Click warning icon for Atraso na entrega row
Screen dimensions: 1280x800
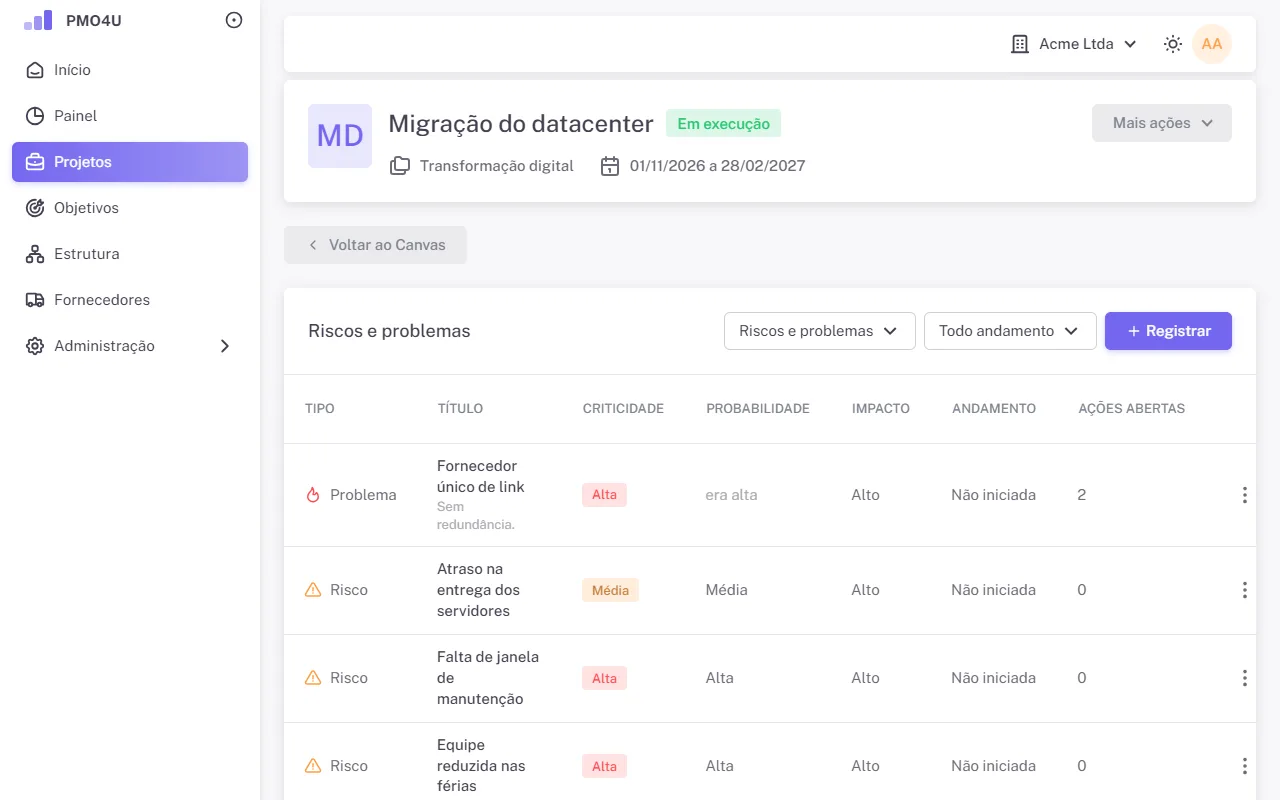coord(313,590)
